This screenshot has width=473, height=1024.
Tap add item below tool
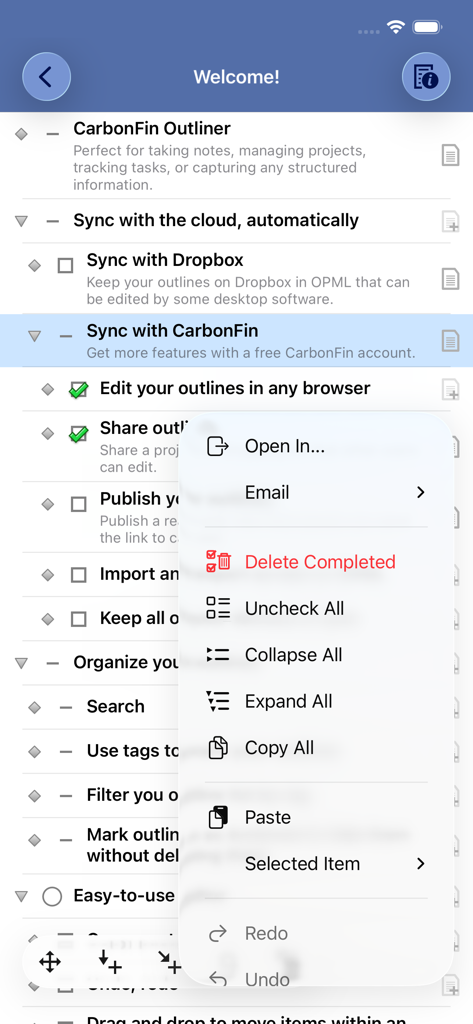(109, 961)
